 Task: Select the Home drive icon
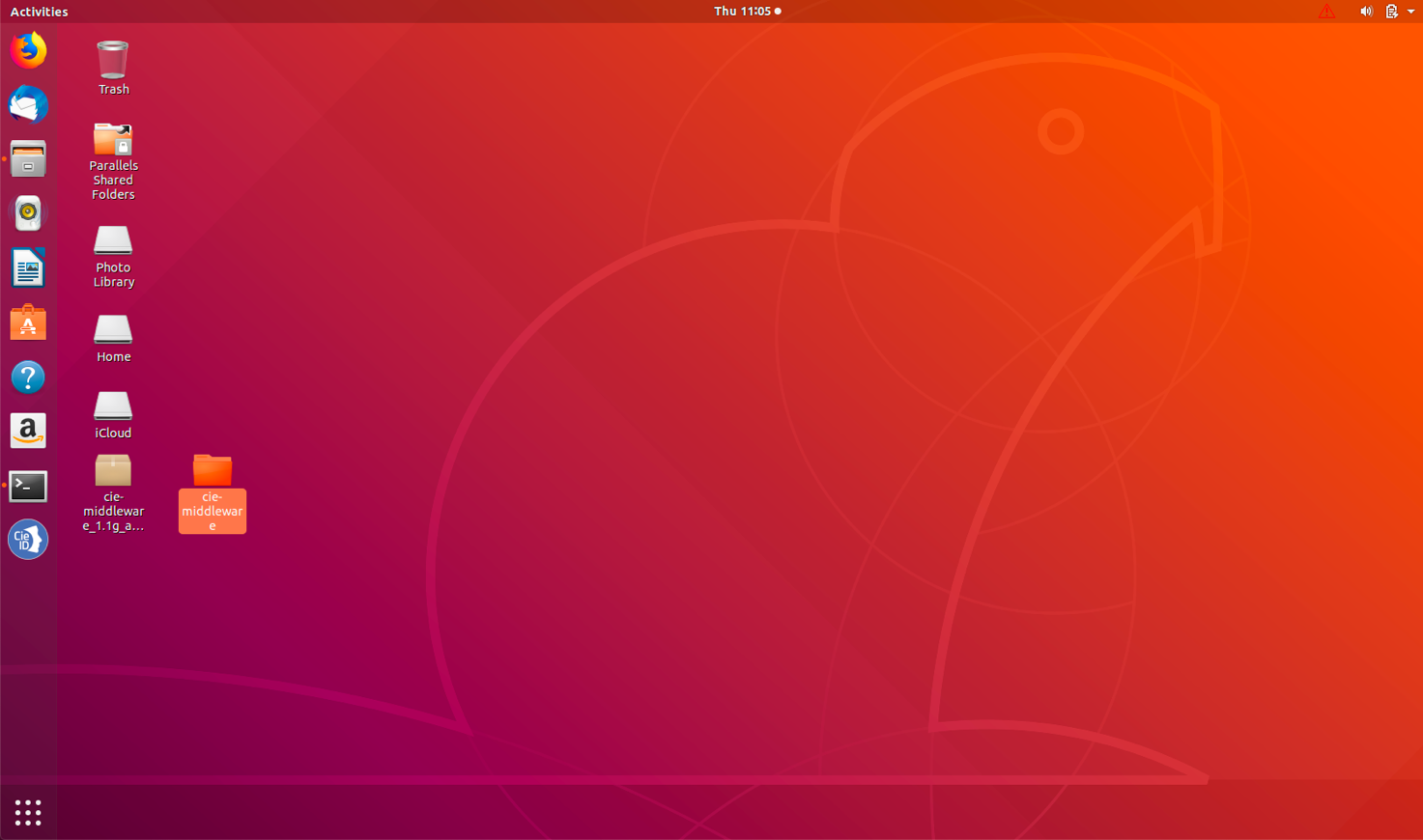coord(113,329)
